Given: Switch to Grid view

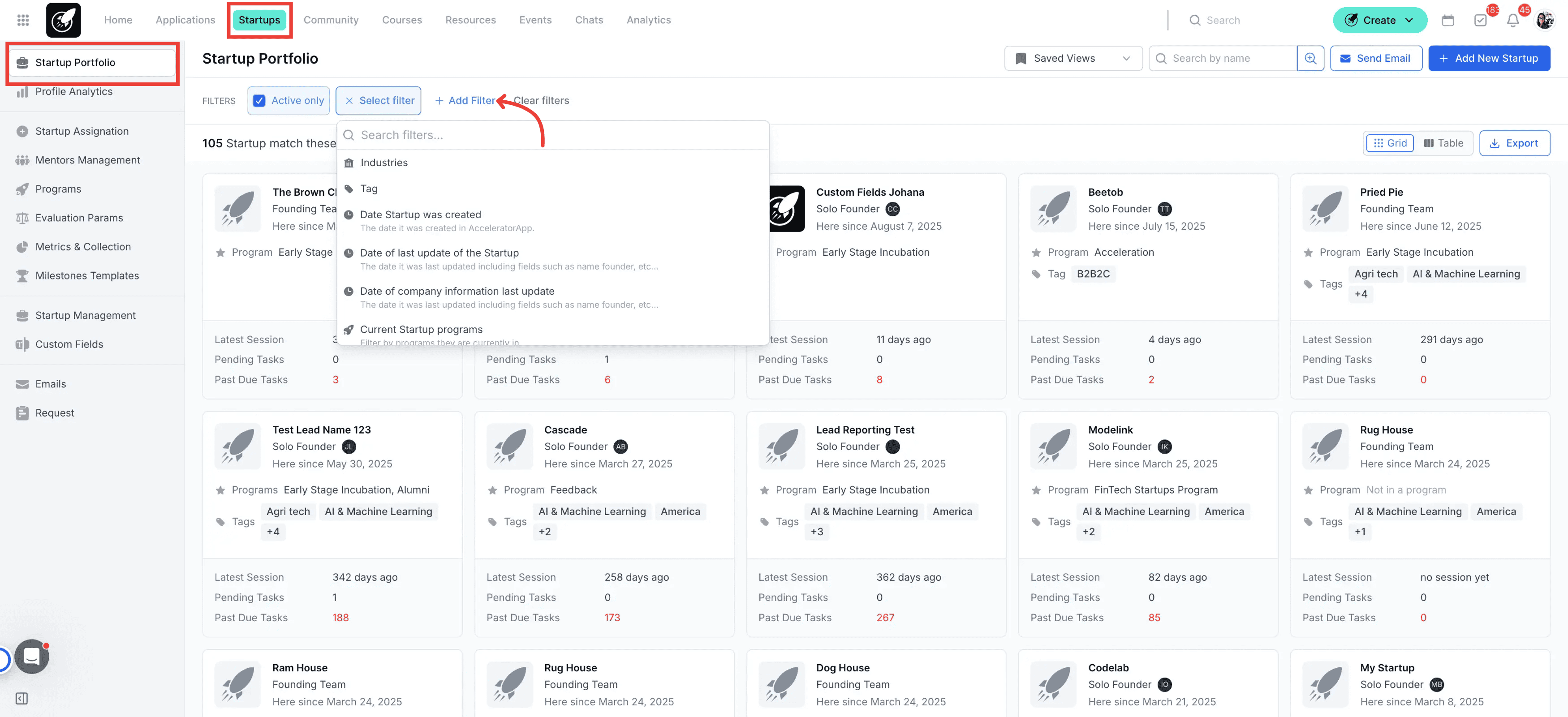Looking at the screenshot, I should pos(1390,143).
